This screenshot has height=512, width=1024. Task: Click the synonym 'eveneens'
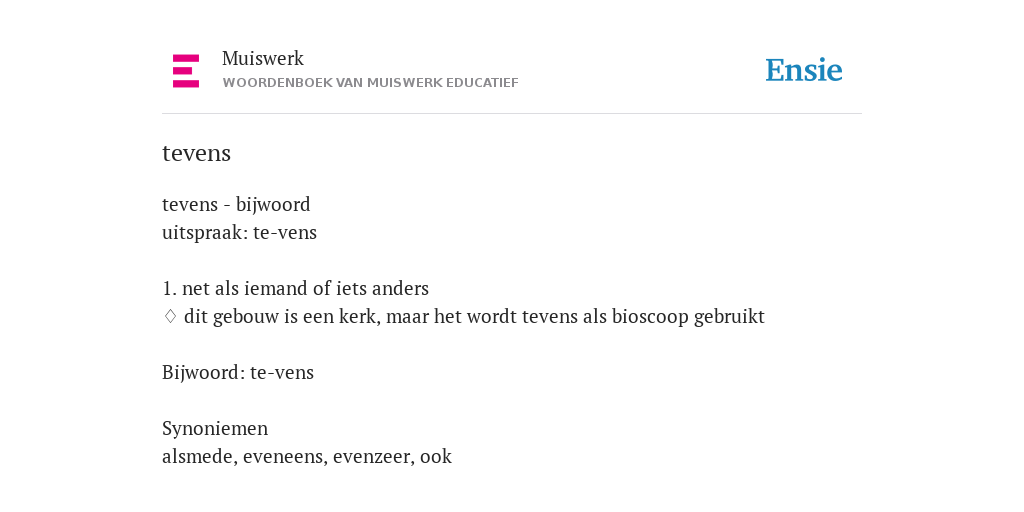(x=284, y=456)
